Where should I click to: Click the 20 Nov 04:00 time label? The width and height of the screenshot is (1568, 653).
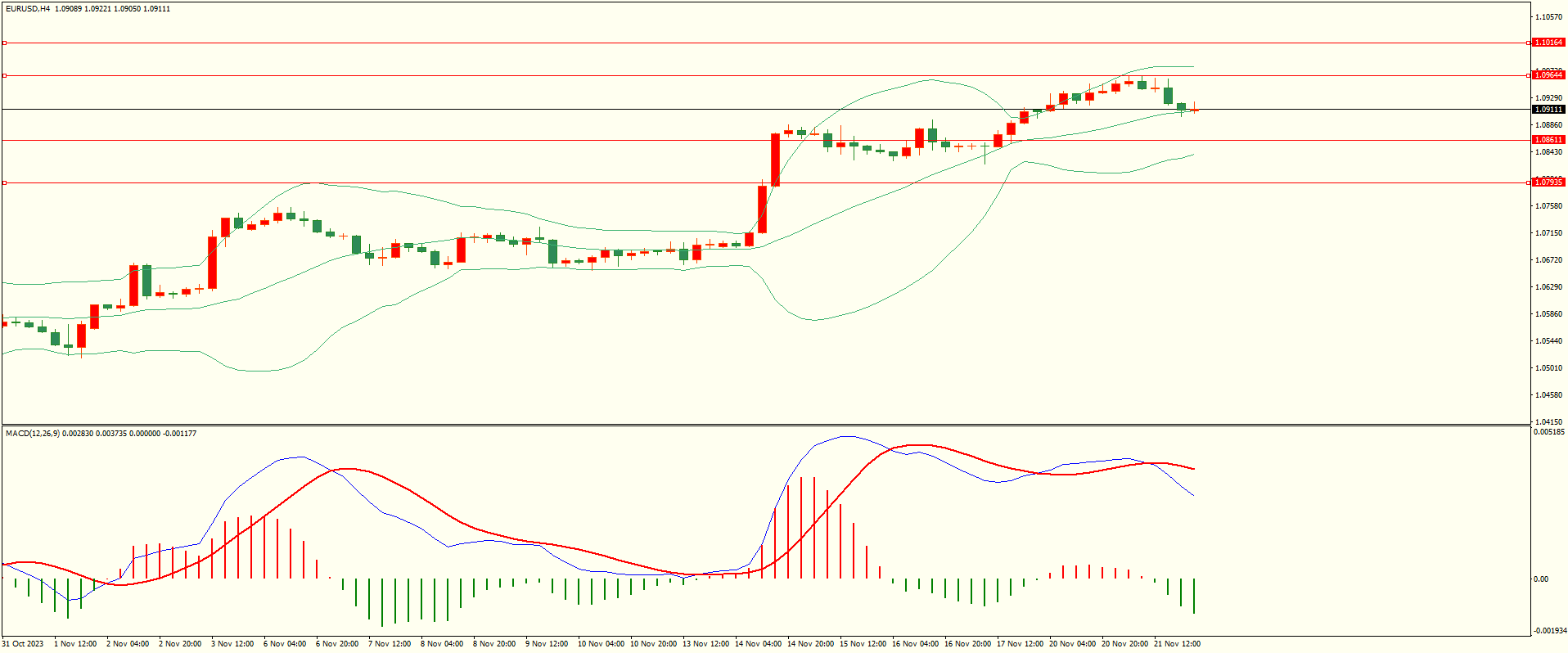[1072, 644]
